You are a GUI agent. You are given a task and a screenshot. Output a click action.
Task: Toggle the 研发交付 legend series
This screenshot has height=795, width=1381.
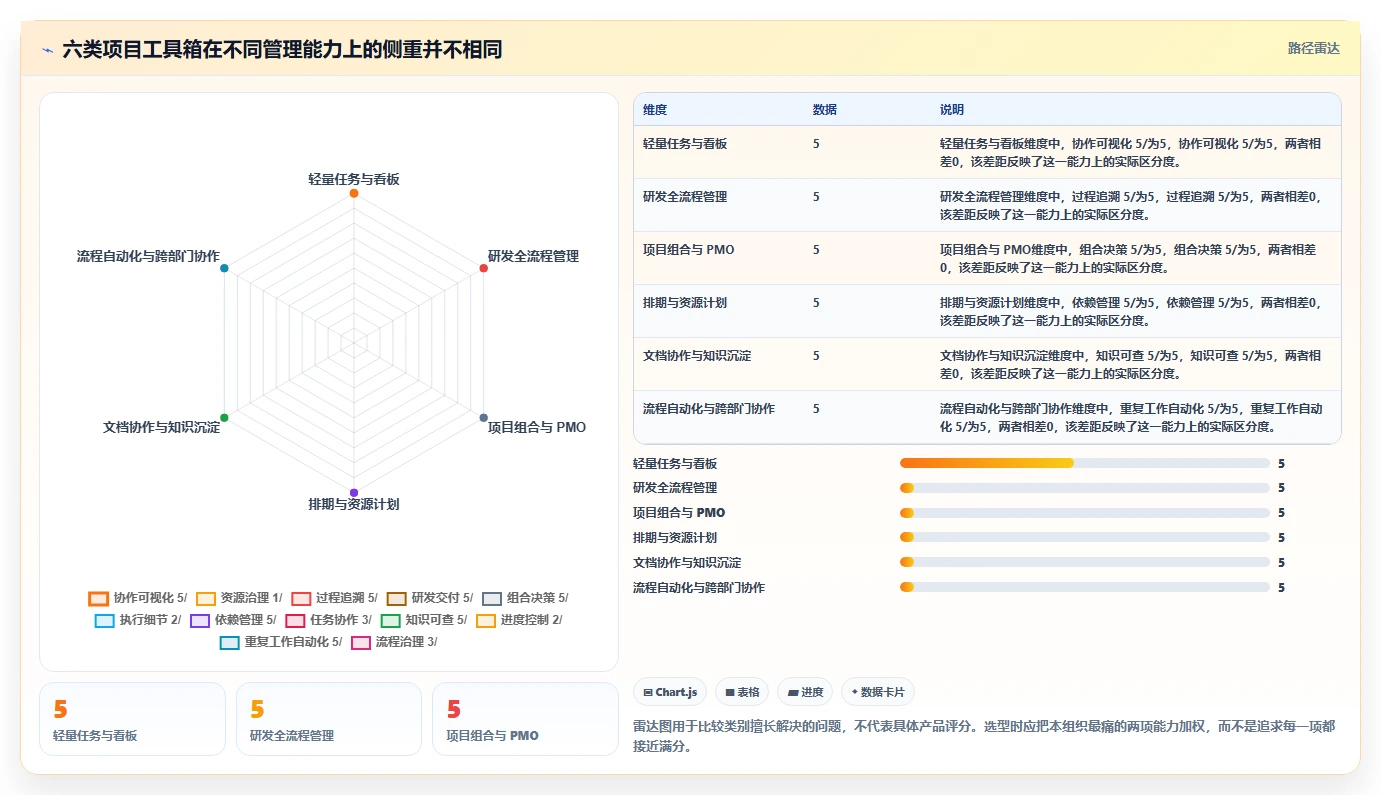pyautogui.click(x=429, y=598)
